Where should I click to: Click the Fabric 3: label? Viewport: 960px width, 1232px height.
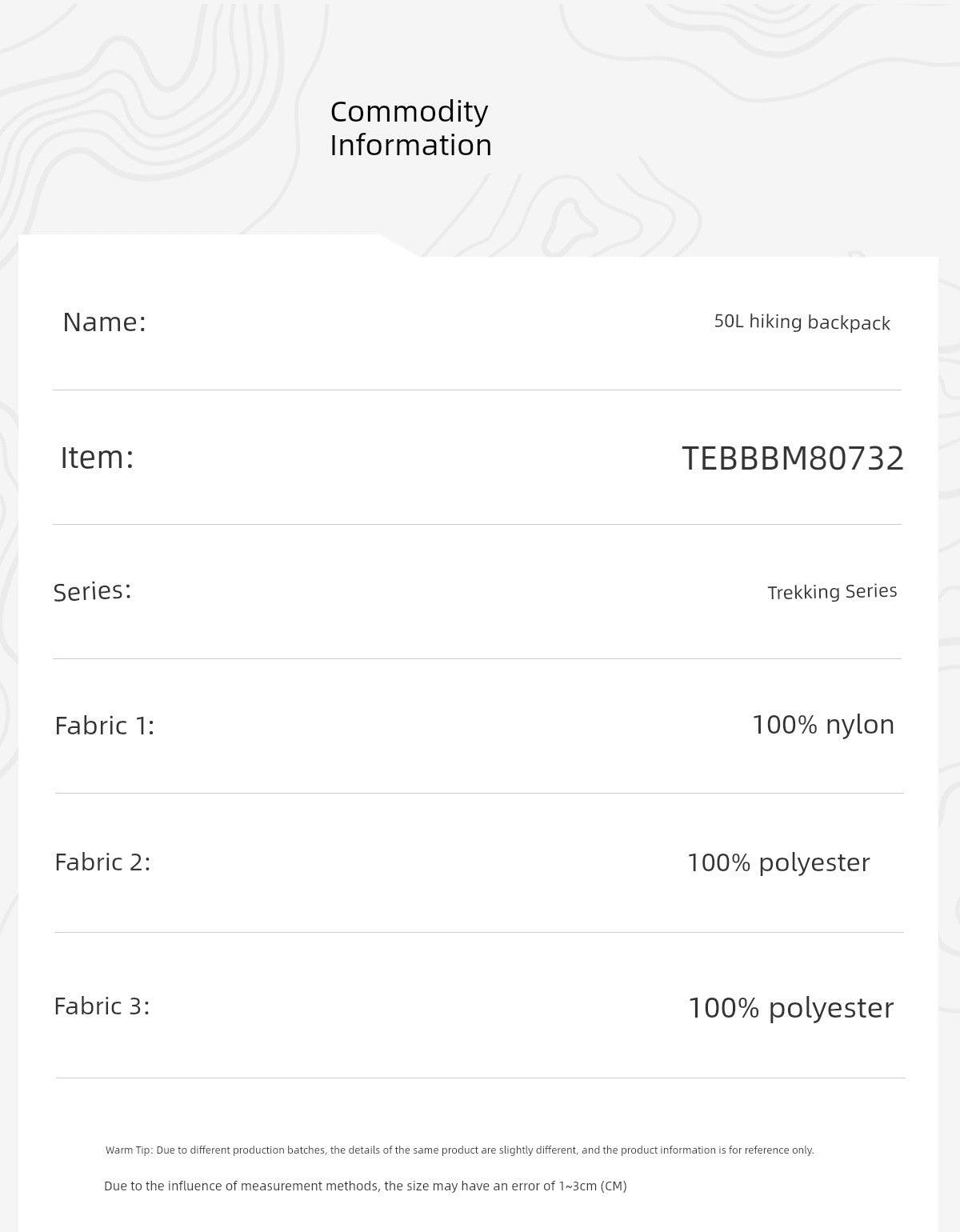tap(102, 1006)
